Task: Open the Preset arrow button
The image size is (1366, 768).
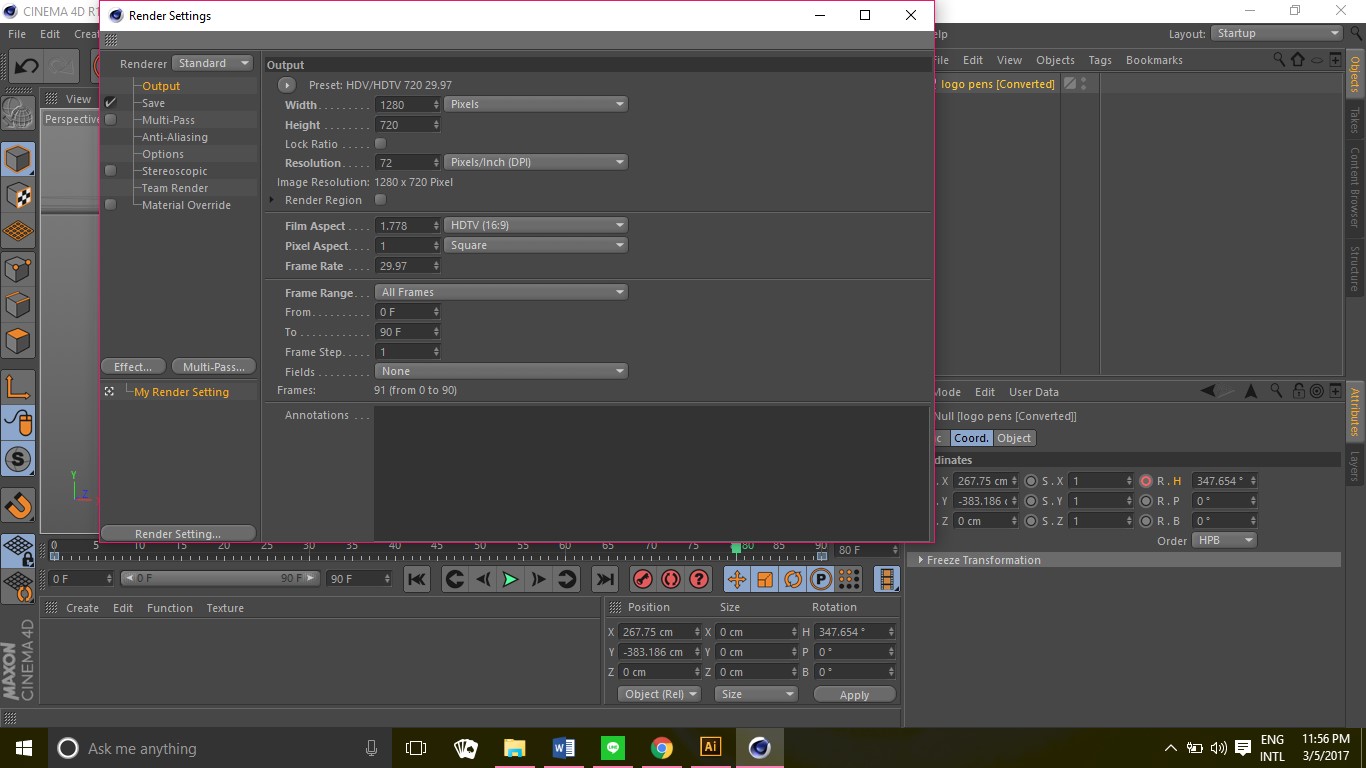Action: (287, 85)
